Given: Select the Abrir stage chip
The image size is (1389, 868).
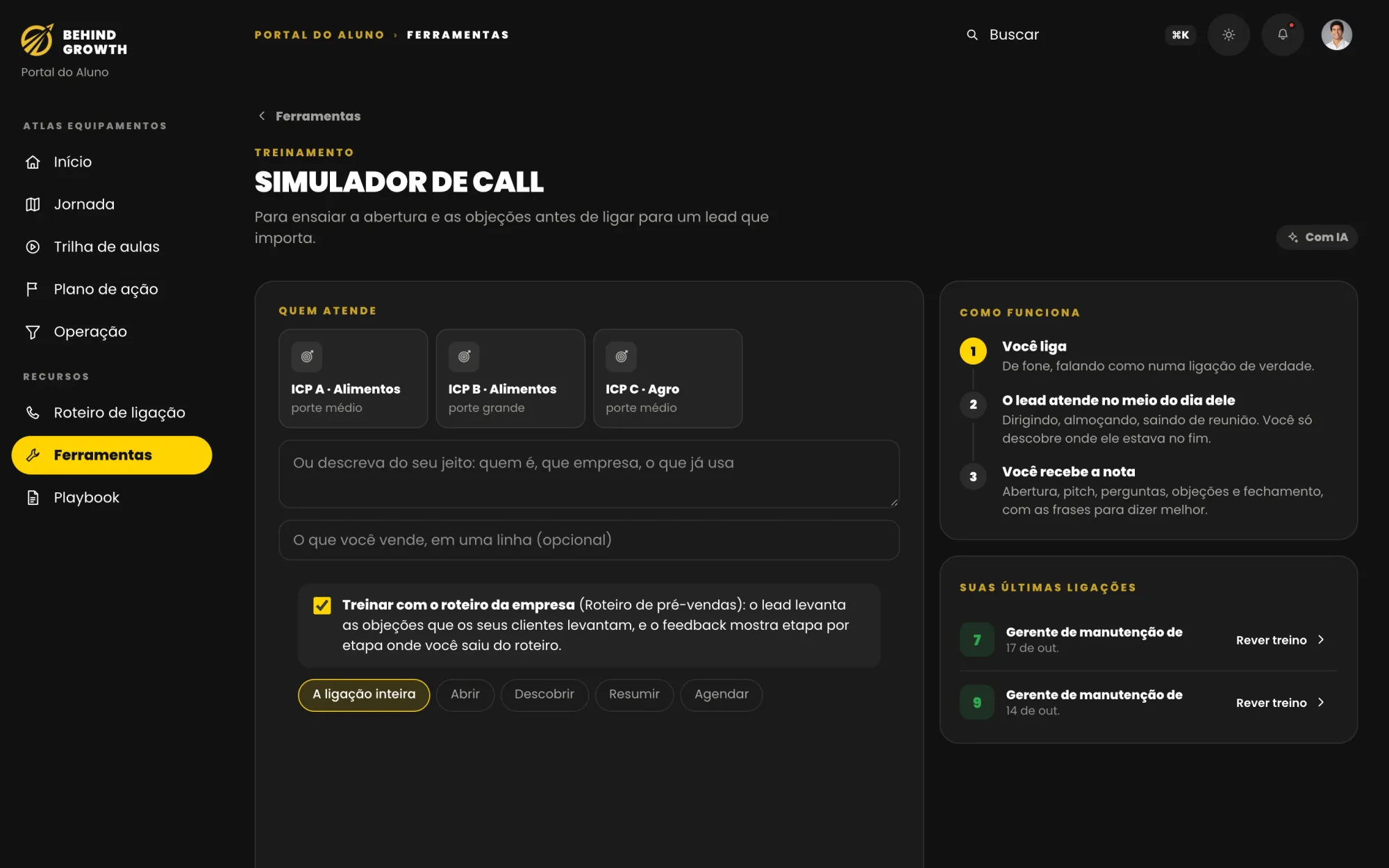Looking at the screenshot, I should pos(465,694).
